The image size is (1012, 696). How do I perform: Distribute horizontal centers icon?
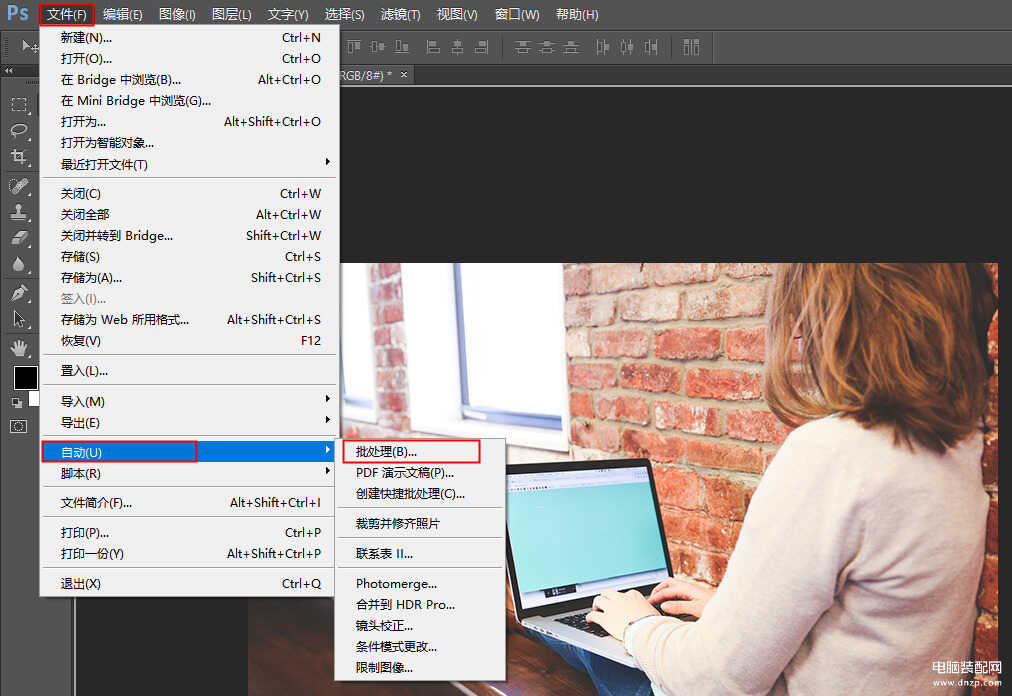click(626, 46)
